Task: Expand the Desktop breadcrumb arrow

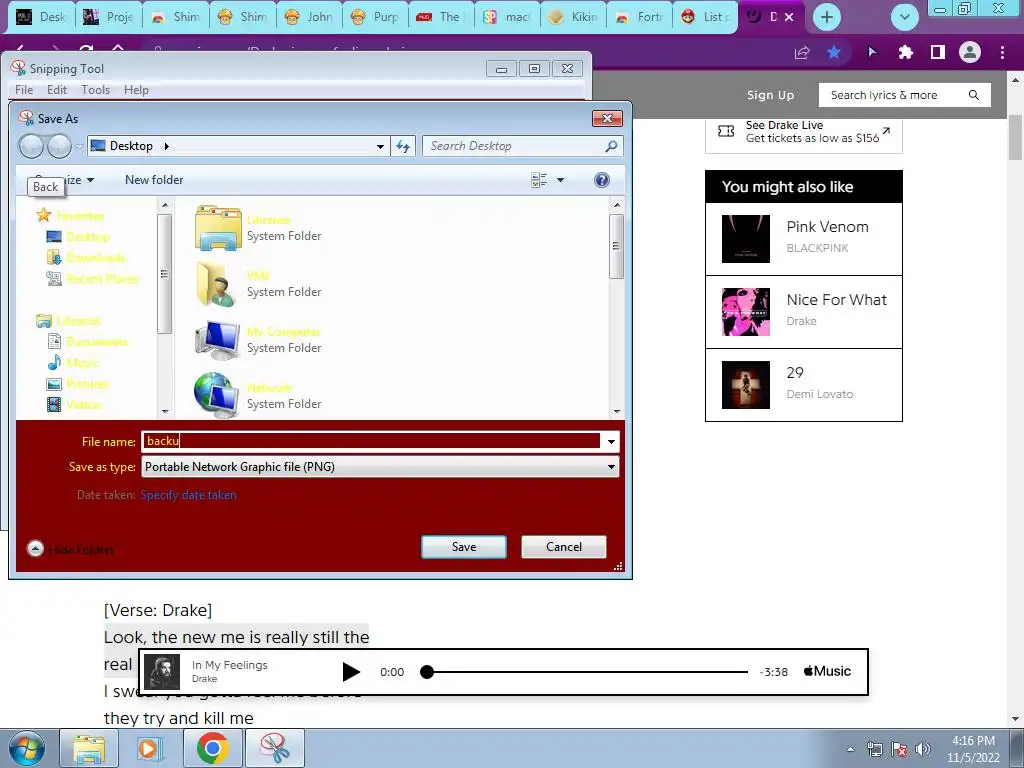Action: pos(167,146)
